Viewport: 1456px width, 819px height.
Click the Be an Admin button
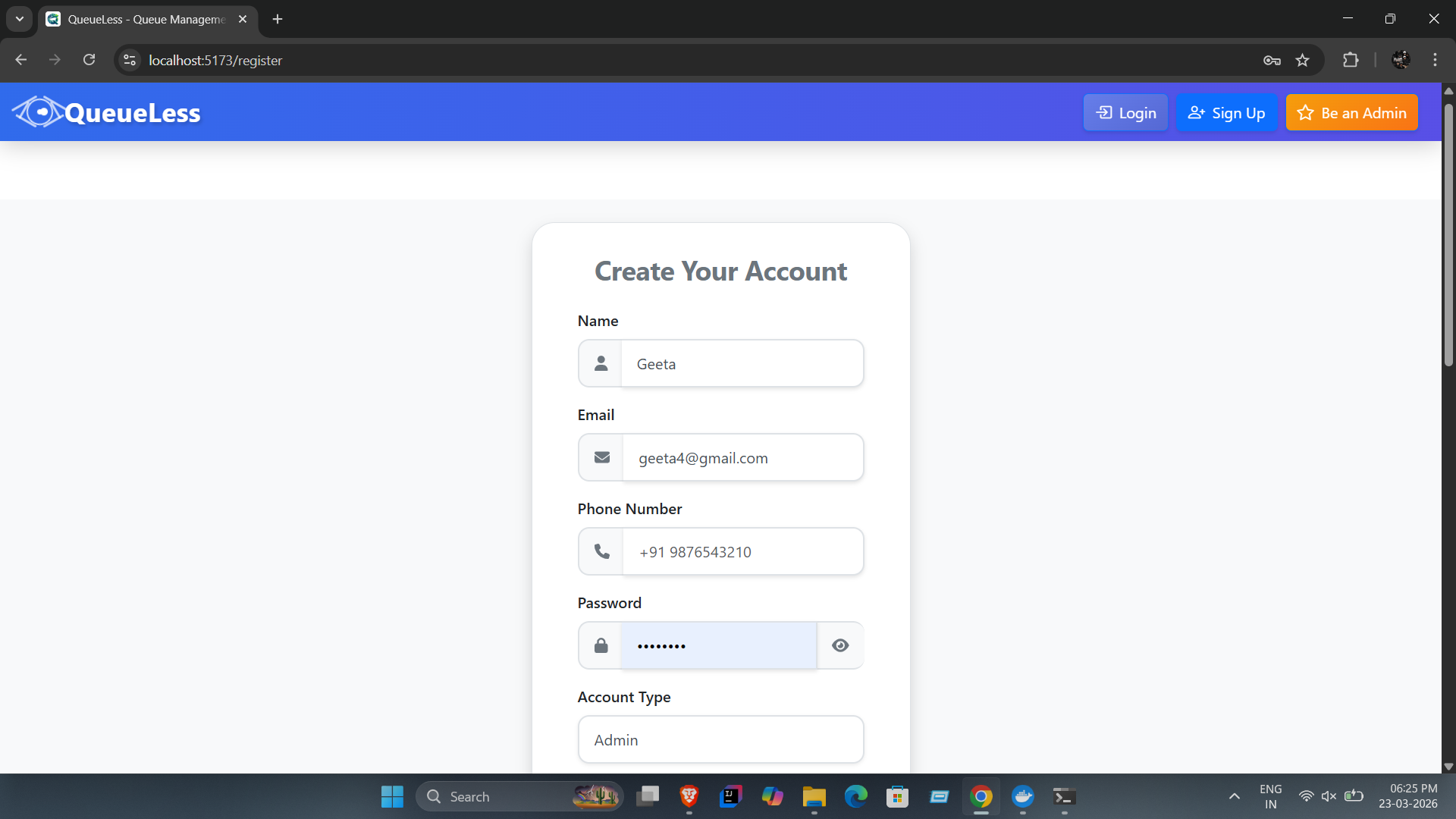1351,113
